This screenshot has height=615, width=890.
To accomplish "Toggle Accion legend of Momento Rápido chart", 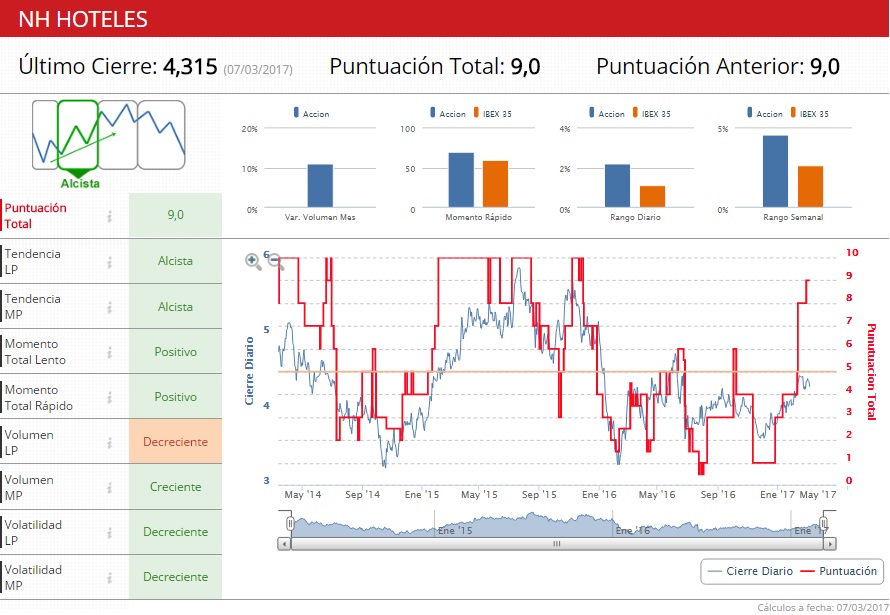I will click(x=448, y=113).
